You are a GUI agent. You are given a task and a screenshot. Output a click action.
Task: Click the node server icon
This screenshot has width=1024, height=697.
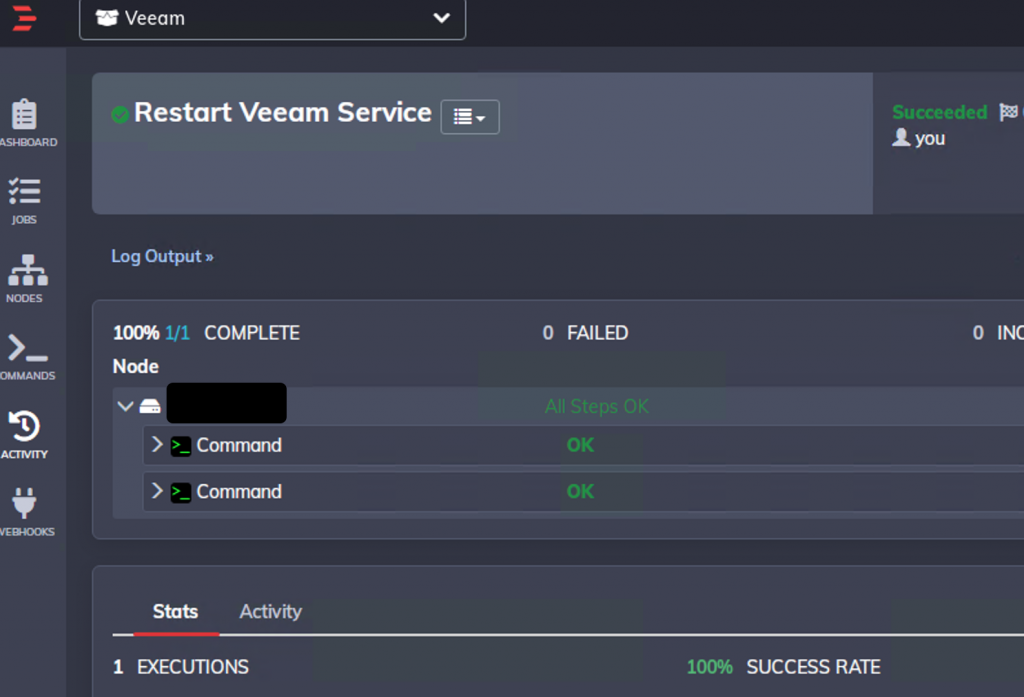click(x=150, y=406)
